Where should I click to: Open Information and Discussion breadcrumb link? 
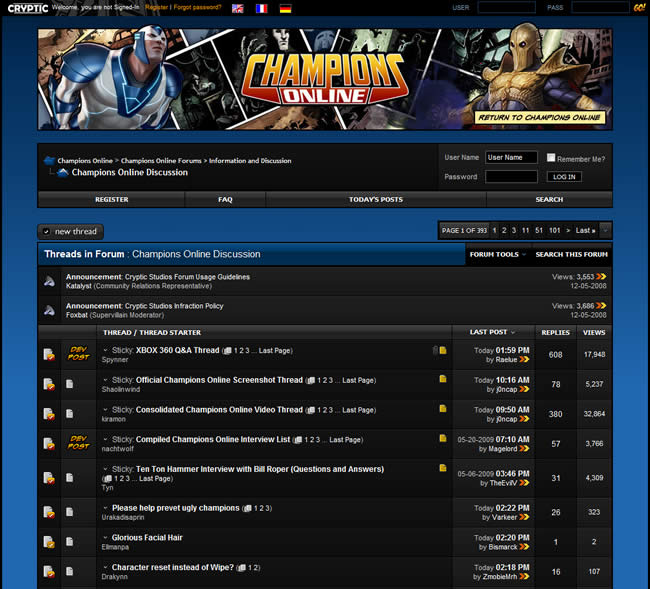[250, 161]
